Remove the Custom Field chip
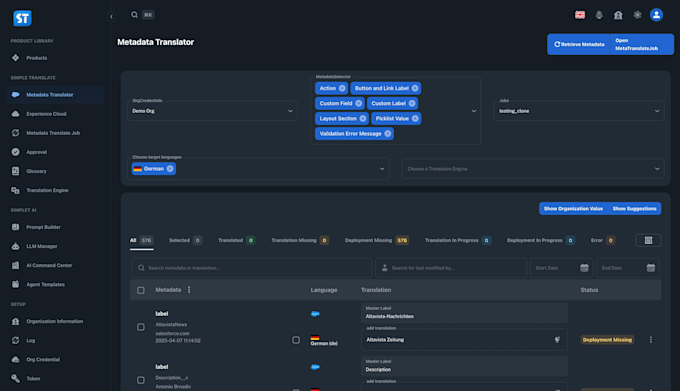Image resolution: width=680 pixels, height=391 pixels. point(359,104)
